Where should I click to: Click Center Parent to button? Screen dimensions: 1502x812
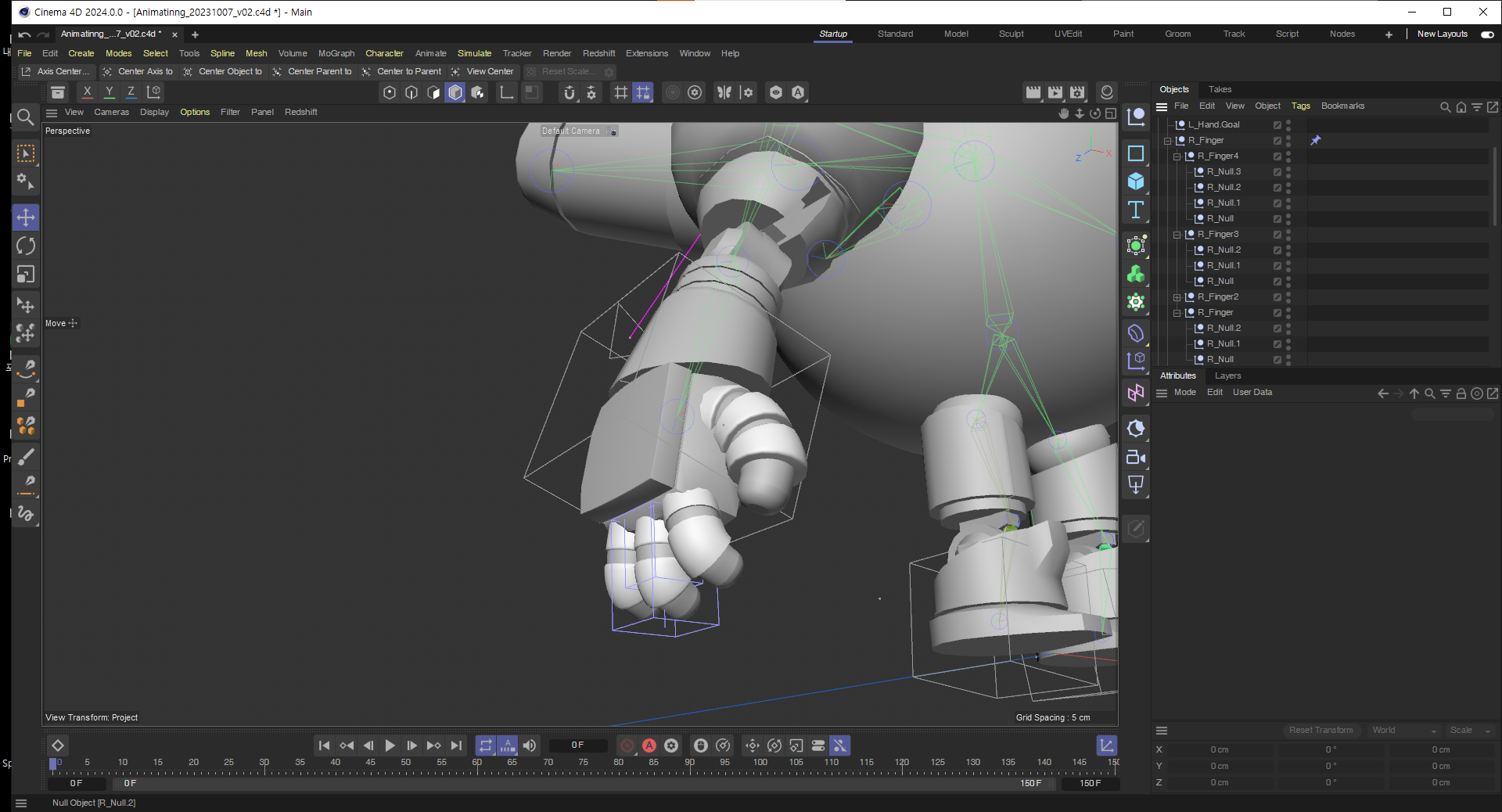tap(312, 71)
